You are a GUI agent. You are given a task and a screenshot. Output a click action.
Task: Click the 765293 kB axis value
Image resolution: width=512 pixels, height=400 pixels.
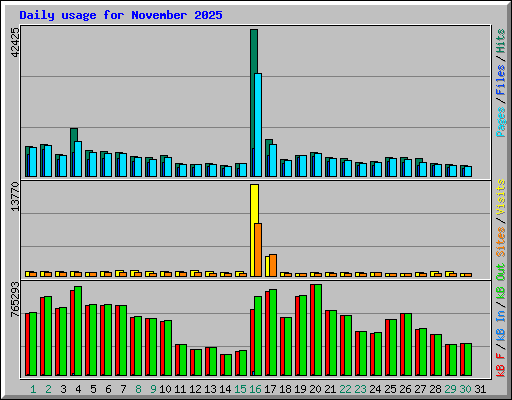pos(15,299)
